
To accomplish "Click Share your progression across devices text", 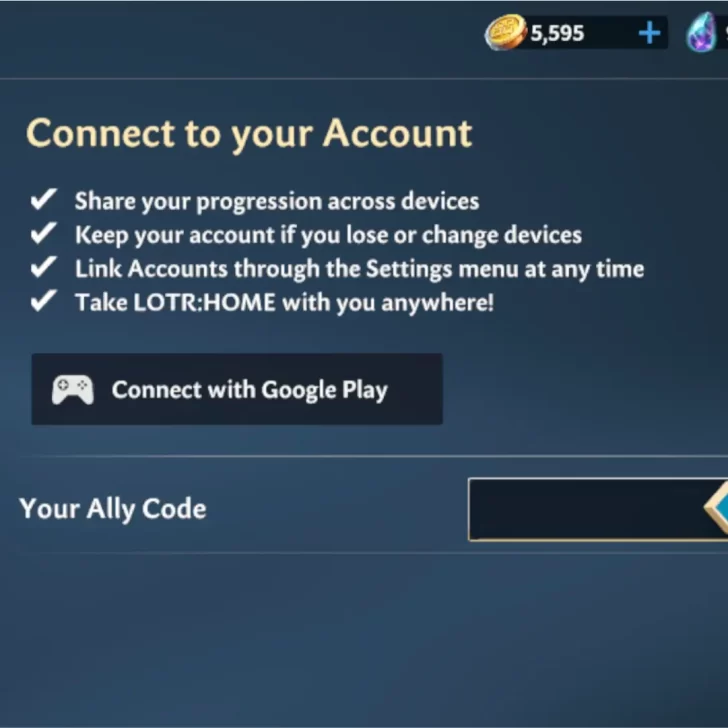I will [x=277, y=202].
